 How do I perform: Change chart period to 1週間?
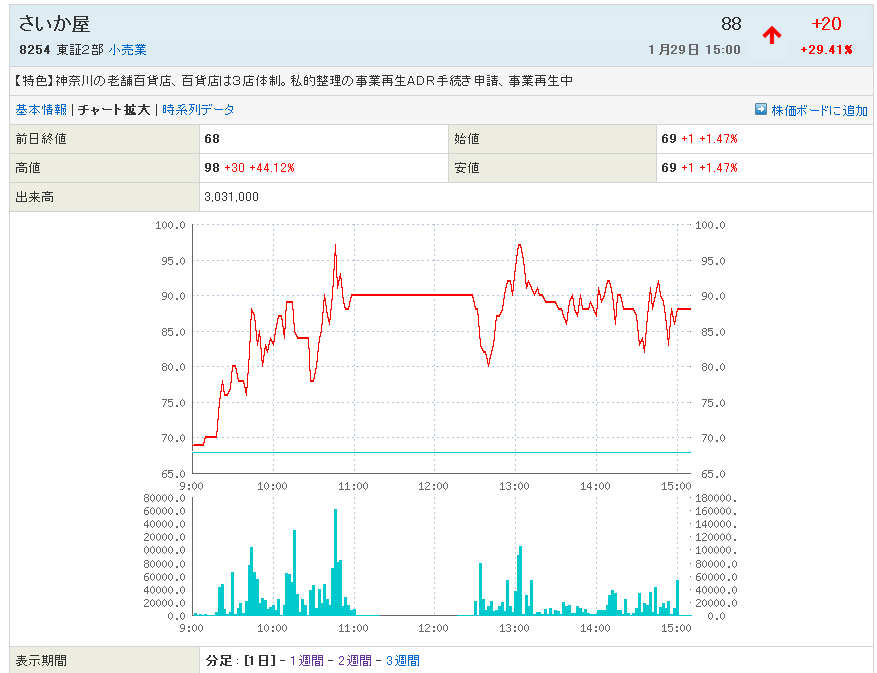[306, 660]
